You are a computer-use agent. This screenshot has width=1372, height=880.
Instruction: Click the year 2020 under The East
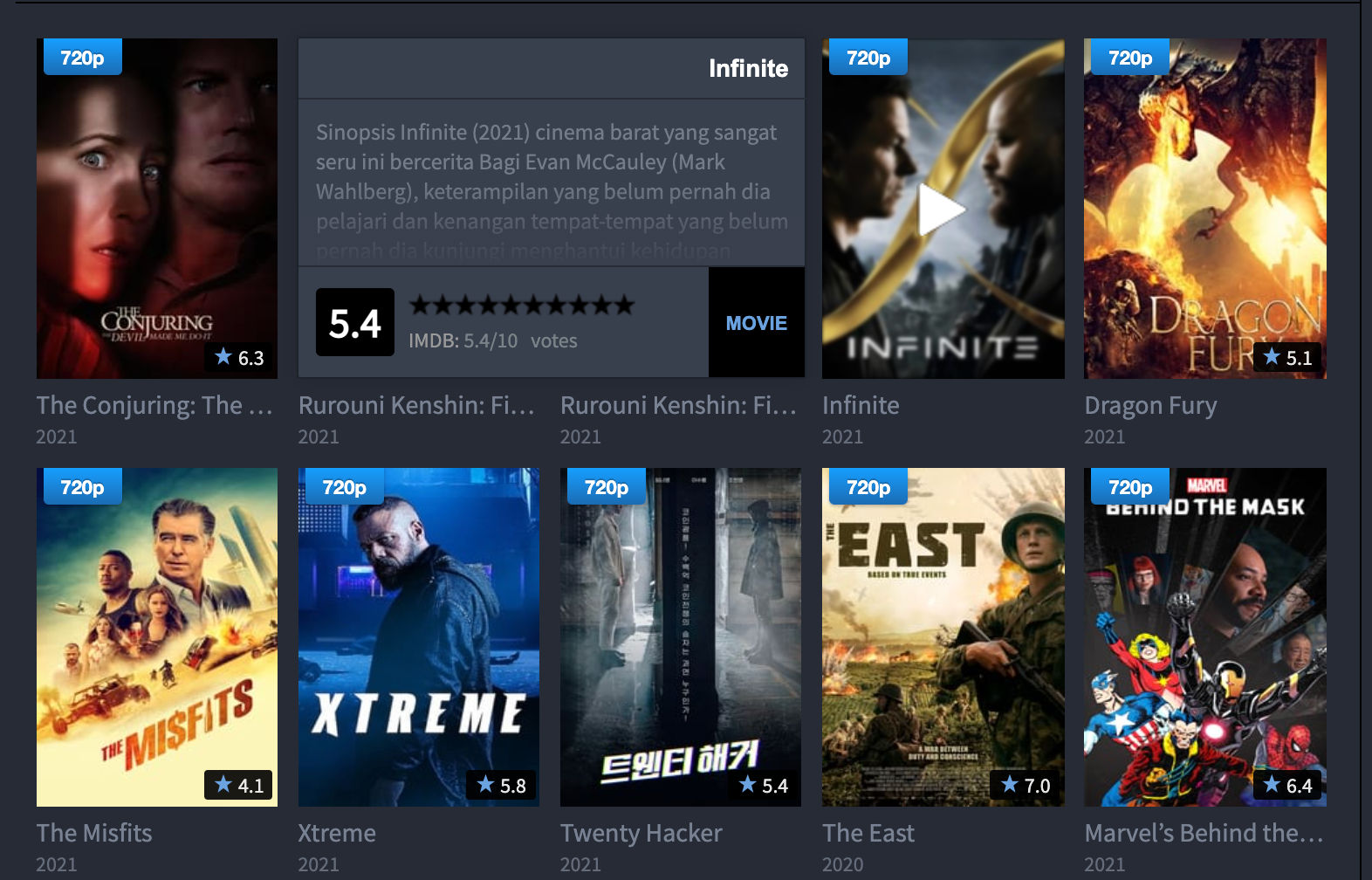click(x=842, y=864)
